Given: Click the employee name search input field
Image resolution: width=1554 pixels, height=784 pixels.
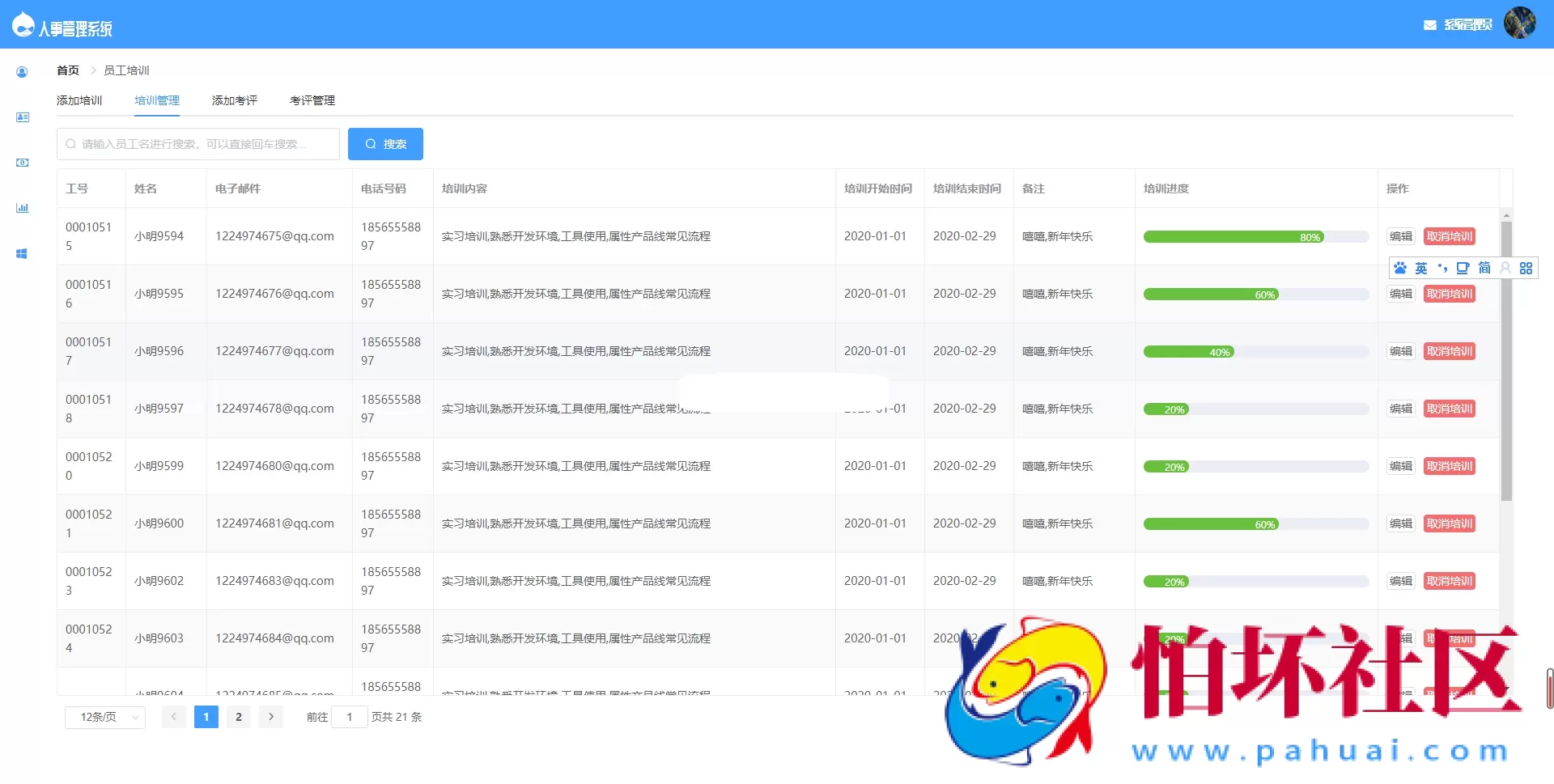Looking at the screenshot, I should pos(198,144).
